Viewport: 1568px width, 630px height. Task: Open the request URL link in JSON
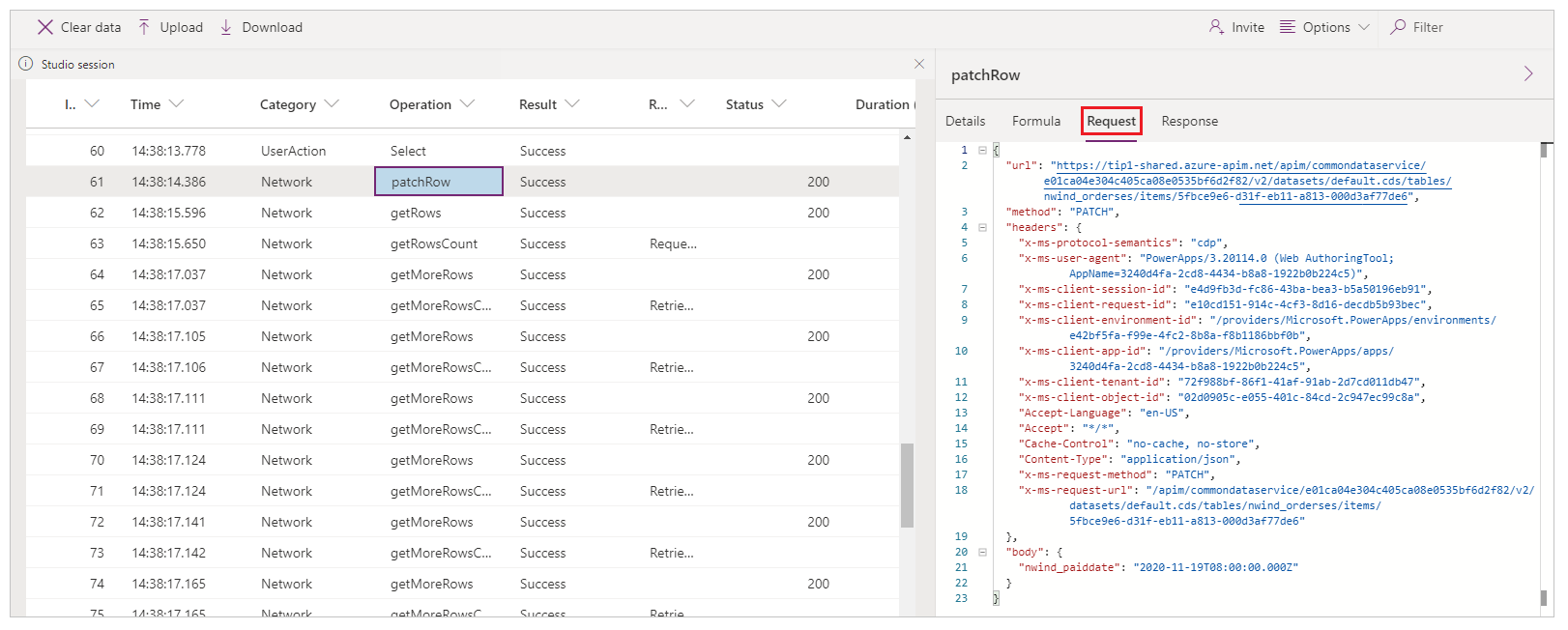tap(1237, 166)
